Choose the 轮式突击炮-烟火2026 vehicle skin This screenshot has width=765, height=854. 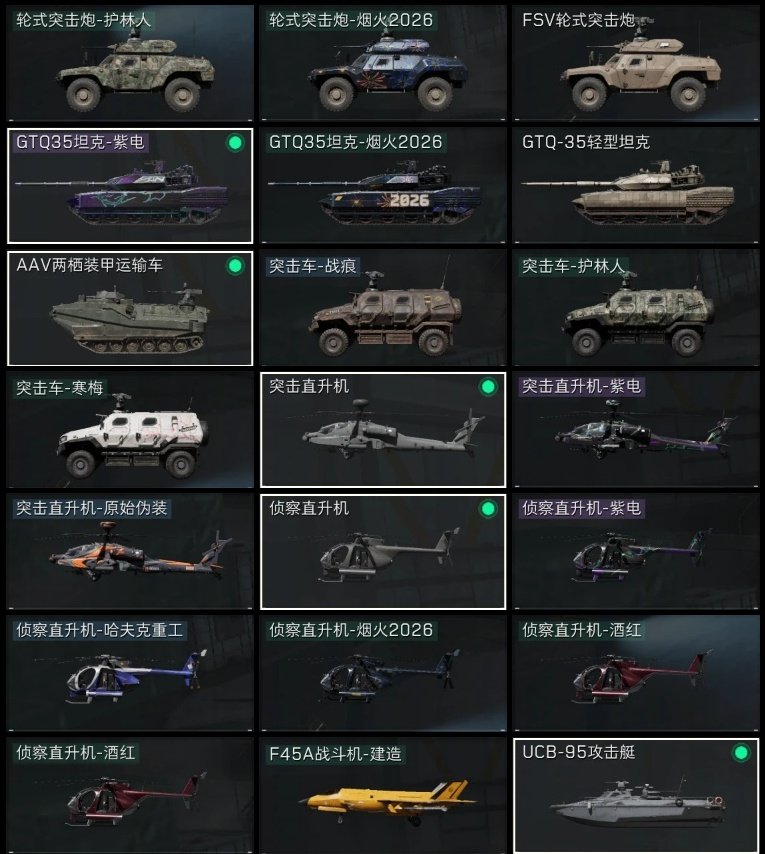tap(383, 63)
